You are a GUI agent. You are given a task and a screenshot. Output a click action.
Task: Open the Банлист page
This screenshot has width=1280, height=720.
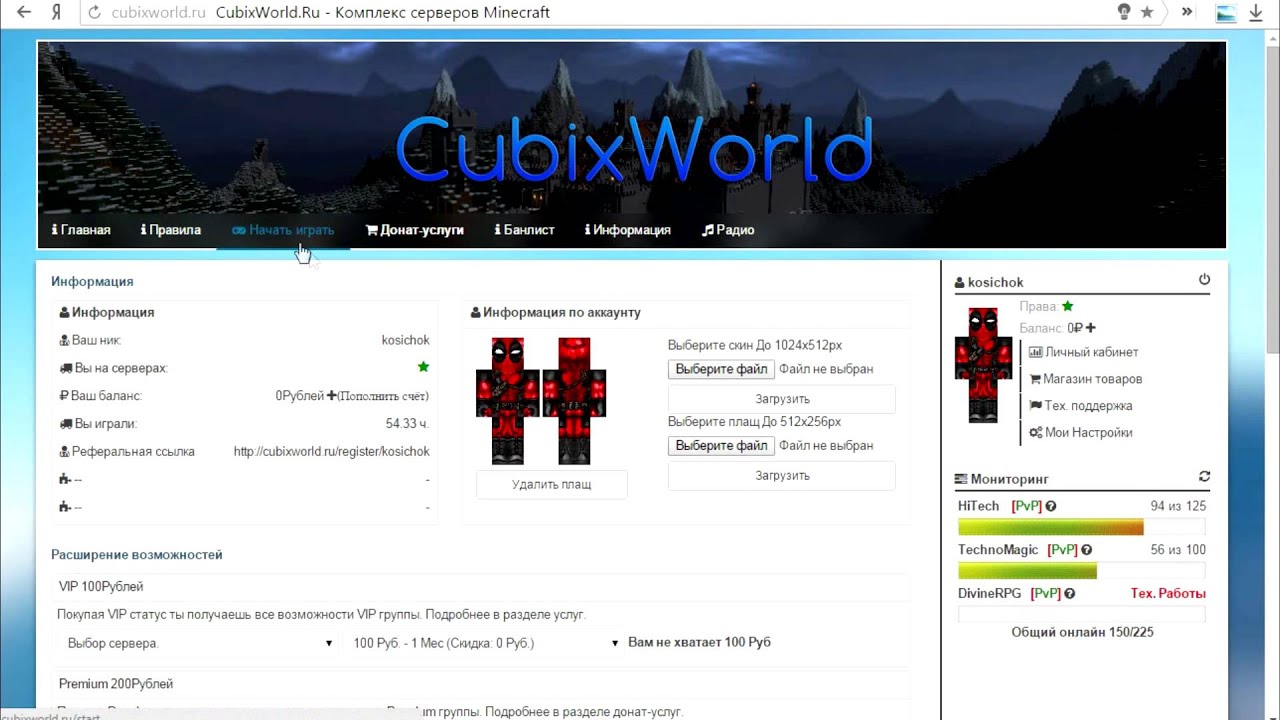click(524, 230)
